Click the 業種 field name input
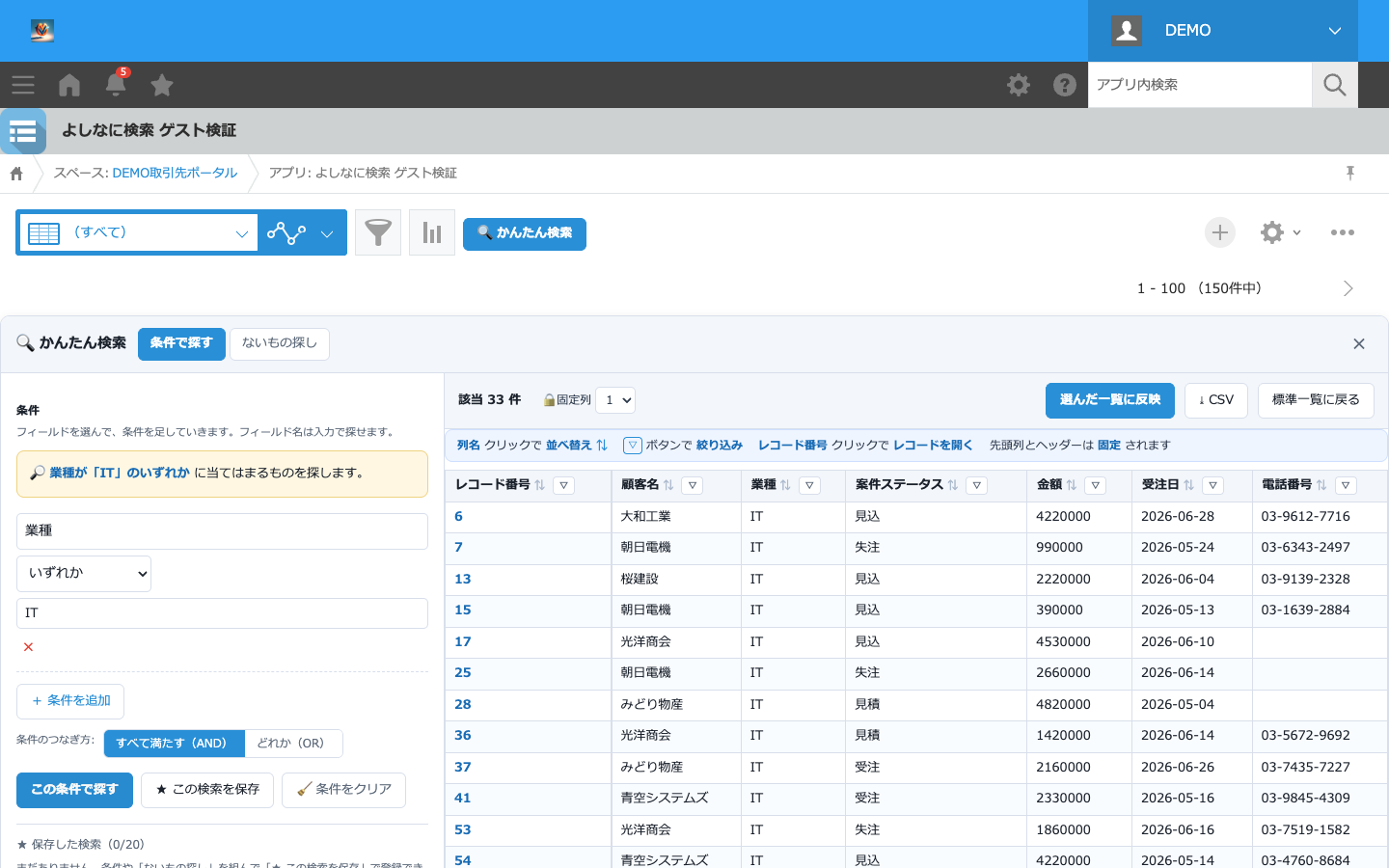The image size is (1389, 868). [x=222, y=531]
